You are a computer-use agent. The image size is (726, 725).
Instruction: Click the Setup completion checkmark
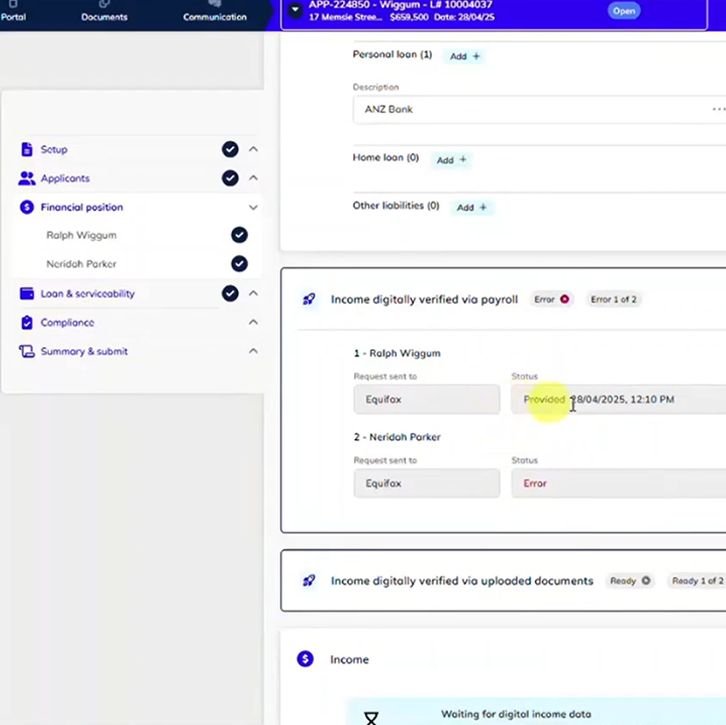tap(230, 149)
